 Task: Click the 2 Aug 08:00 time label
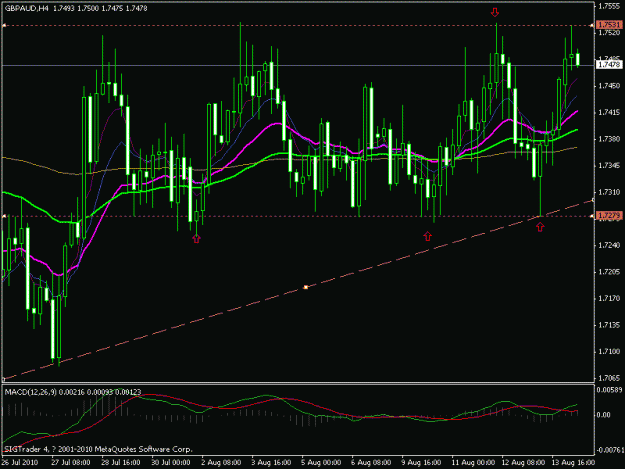click(x=221, y=462)
